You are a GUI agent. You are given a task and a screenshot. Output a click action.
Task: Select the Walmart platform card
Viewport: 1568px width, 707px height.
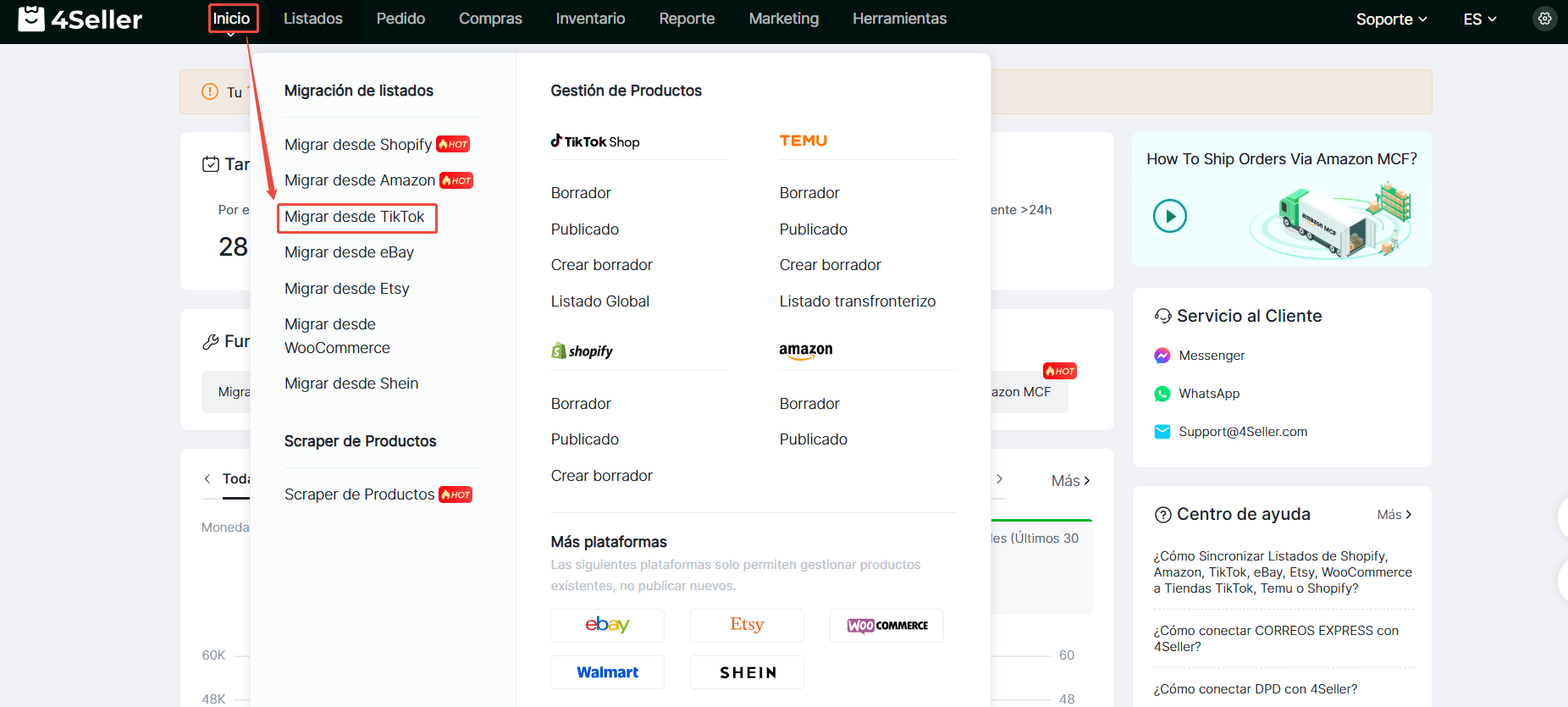point(607,672)
